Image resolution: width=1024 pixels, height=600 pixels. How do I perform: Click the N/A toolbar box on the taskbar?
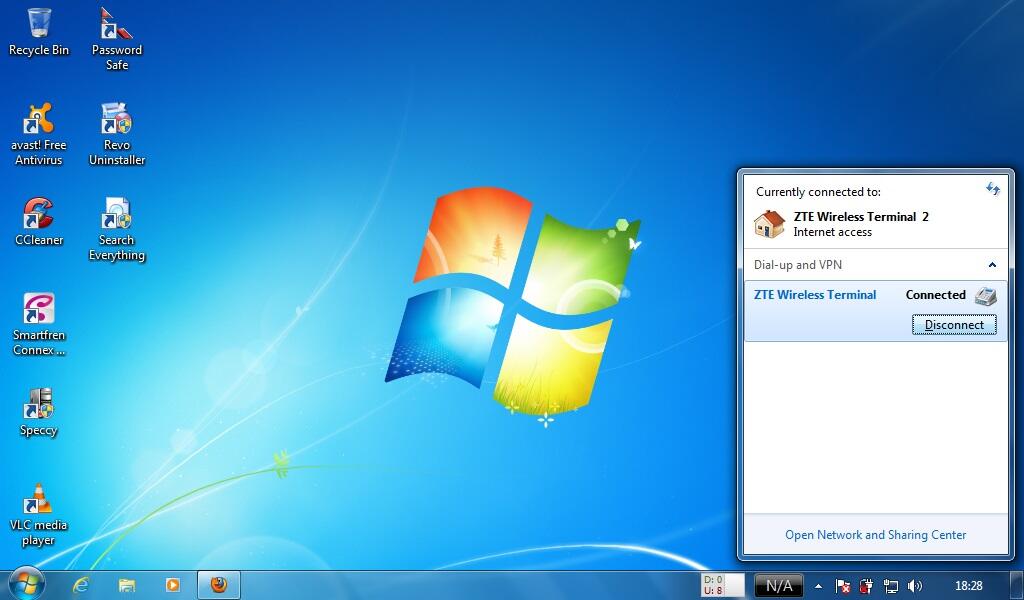tap(778, 586)
